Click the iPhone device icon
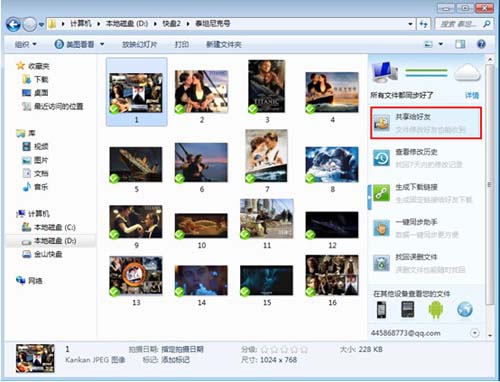This screenshot has width=500, height=382. click(x=382, y=309)
